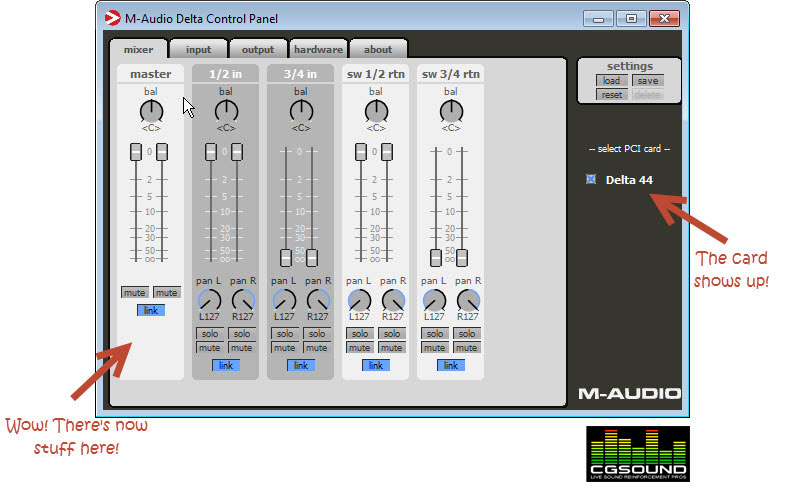
Task: Click the 3/4 in left fader handle
Action: (286, 258)
